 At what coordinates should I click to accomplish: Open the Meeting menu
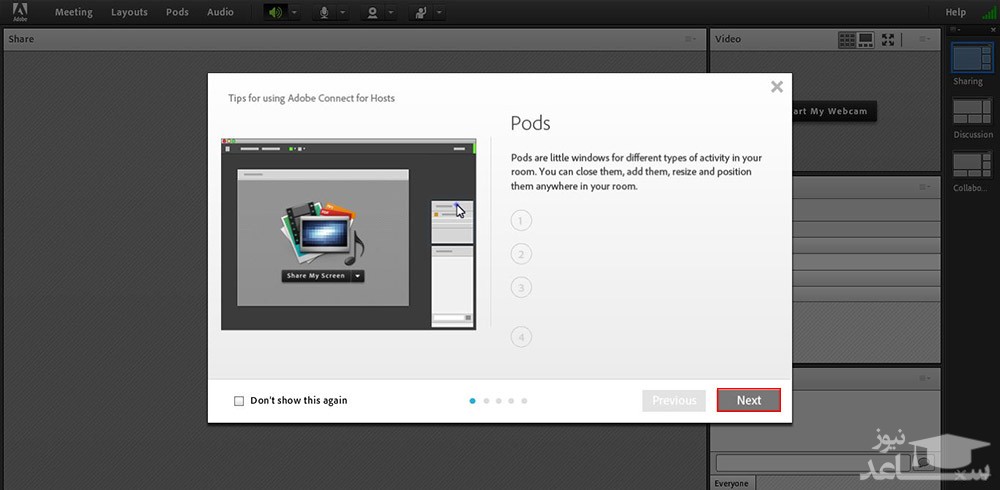click(x=73, y=13)
